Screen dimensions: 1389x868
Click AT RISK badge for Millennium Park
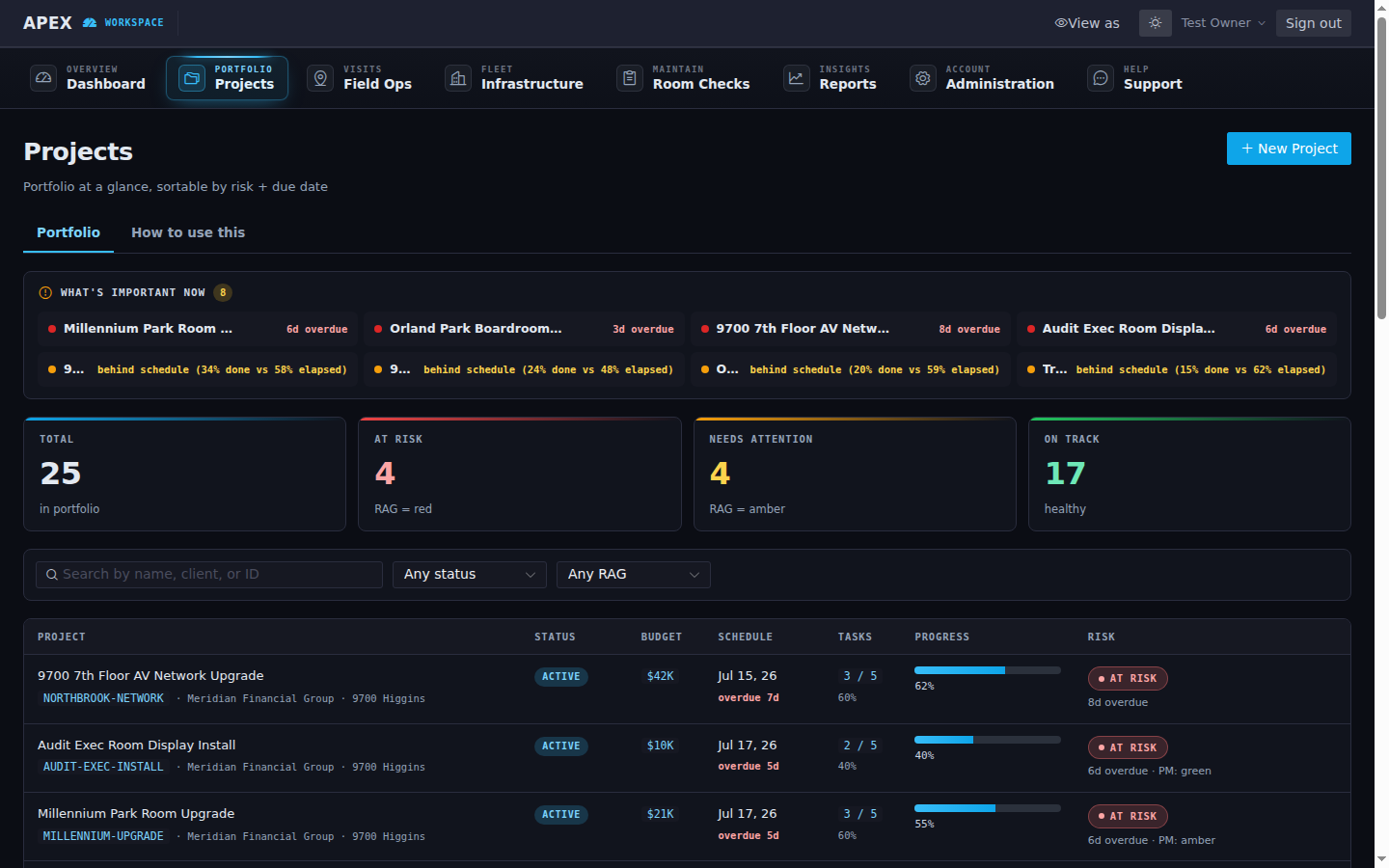[1128, 816]
